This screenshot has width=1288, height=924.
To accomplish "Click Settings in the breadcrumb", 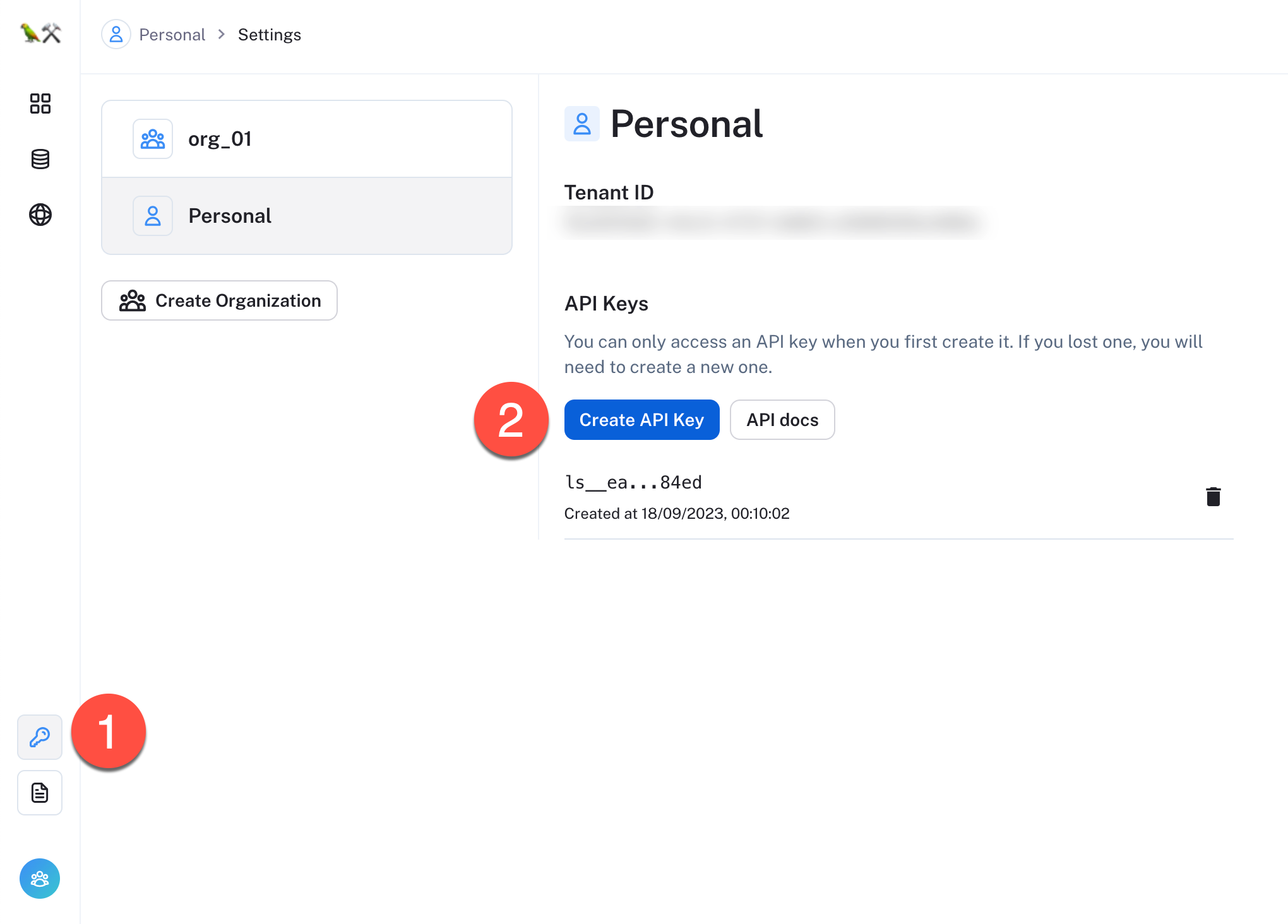I will point(270,35).
